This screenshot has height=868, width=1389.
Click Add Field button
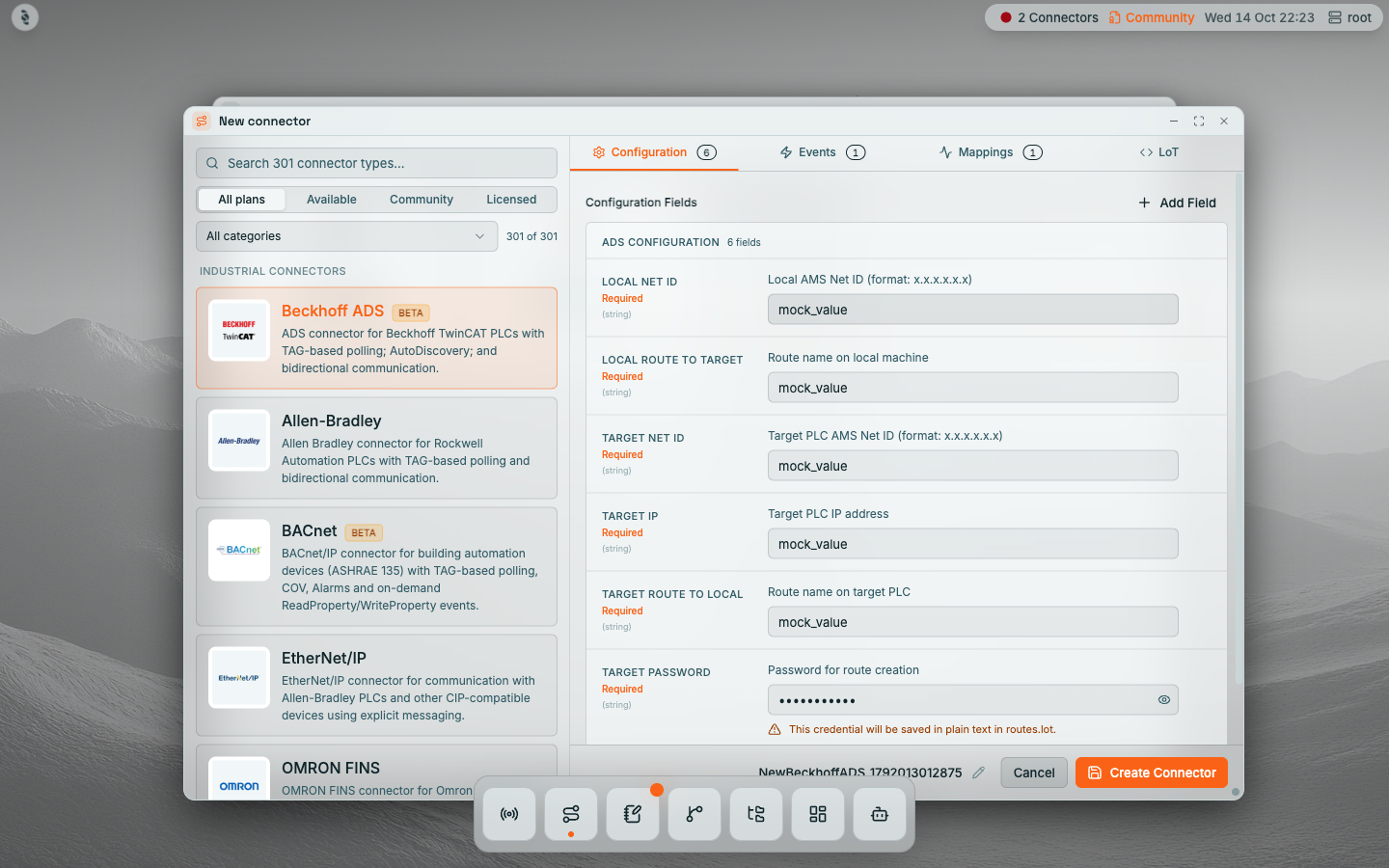coord(1177,203)
